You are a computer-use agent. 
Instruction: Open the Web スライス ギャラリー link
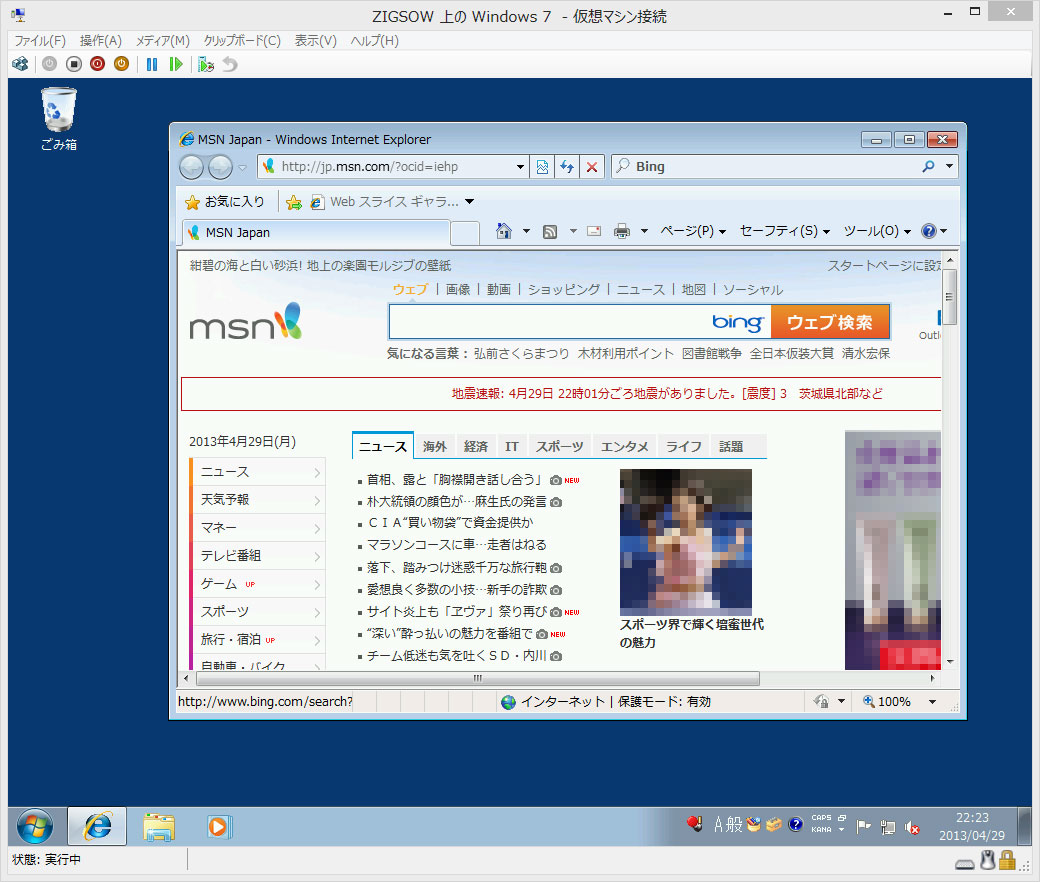(391, 202)
